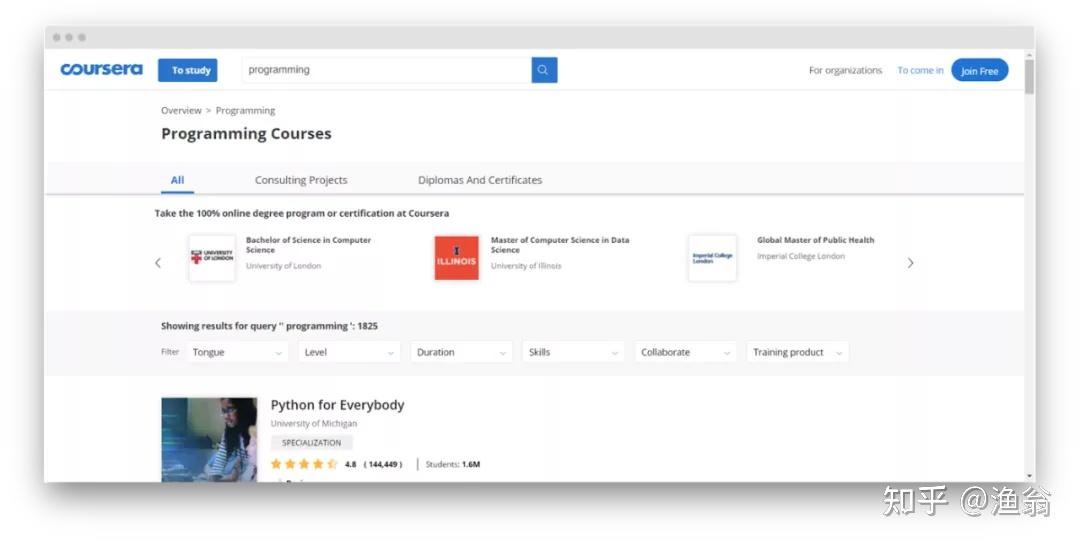Click Students: 1.6M text
Screen dimensions: 1080x546
[453, 464]
